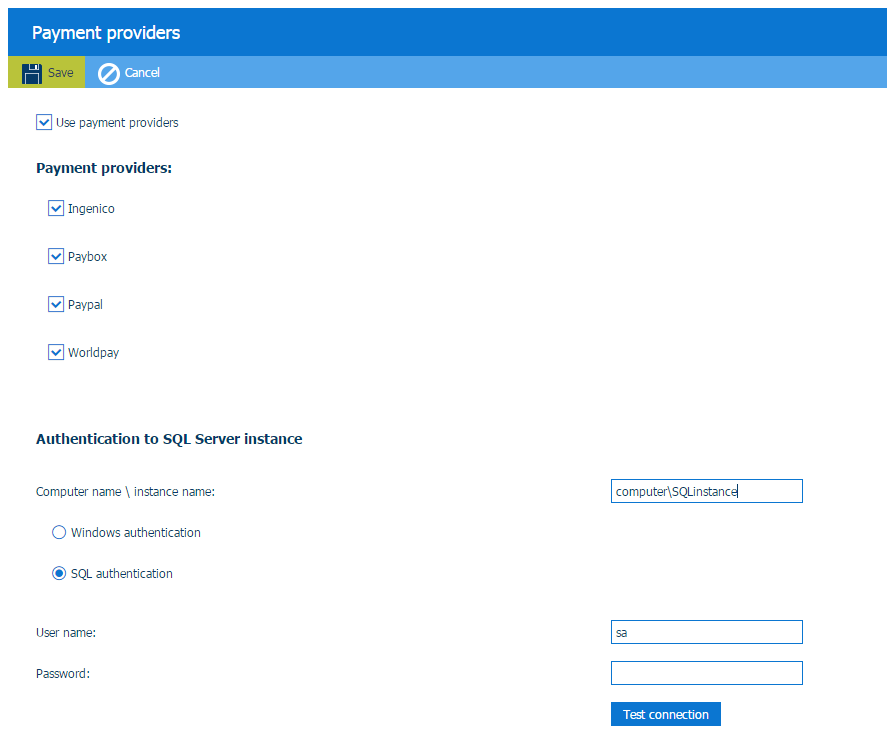Toggle the Paybox checkbox
The width and height of the screenshot is (887, 742).
[56, 257]
